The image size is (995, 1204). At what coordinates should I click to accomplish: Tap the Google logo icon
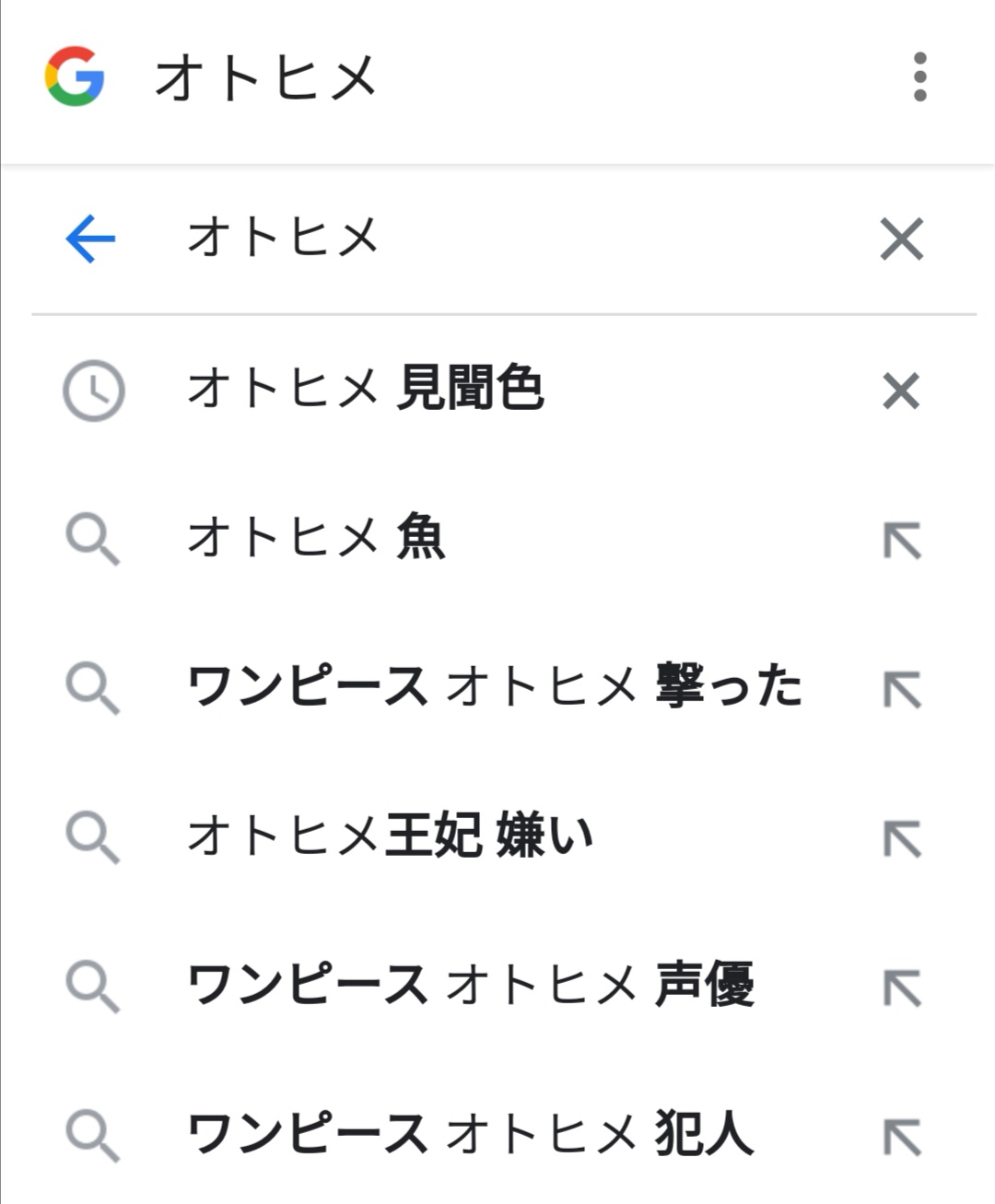tap(75, 76)
